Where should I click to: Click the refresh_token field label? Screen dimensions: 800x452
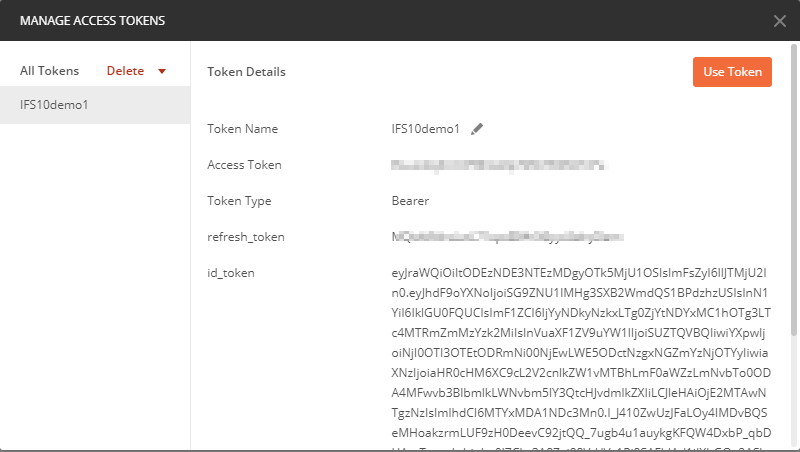[245, 237]
